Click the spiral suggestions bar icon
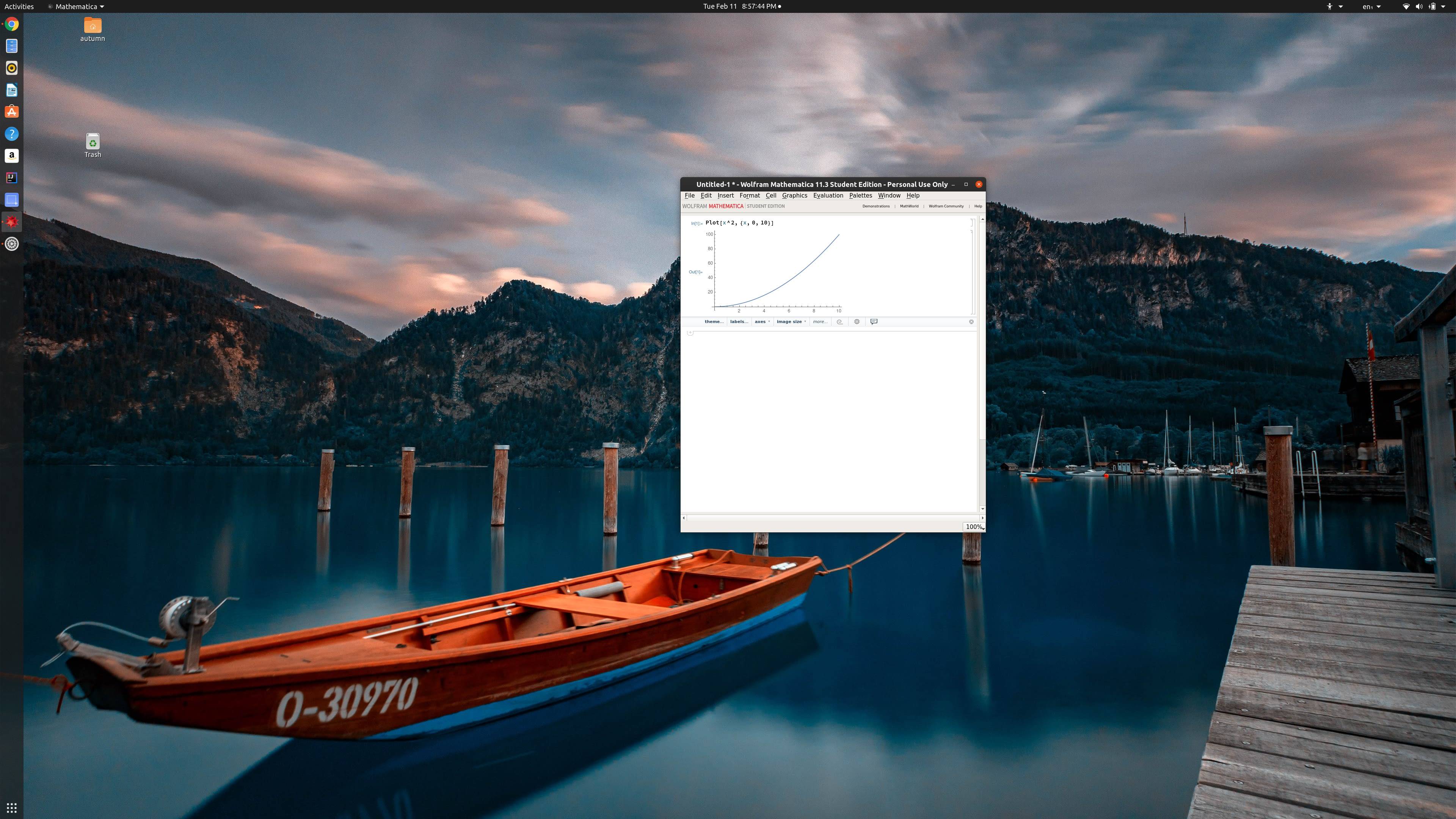Image resolution: width=1456 pixels, height=819 pixels. tap(839, 322)
